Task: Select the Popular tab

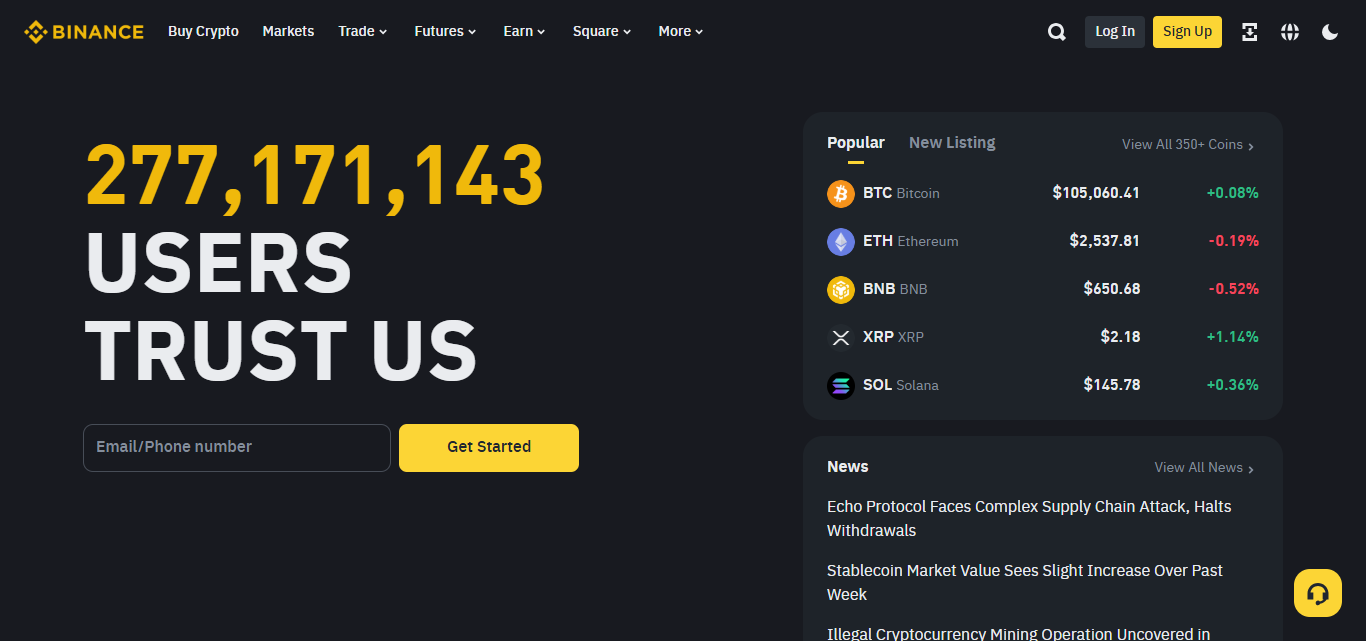Action: (x=856, y=143)
